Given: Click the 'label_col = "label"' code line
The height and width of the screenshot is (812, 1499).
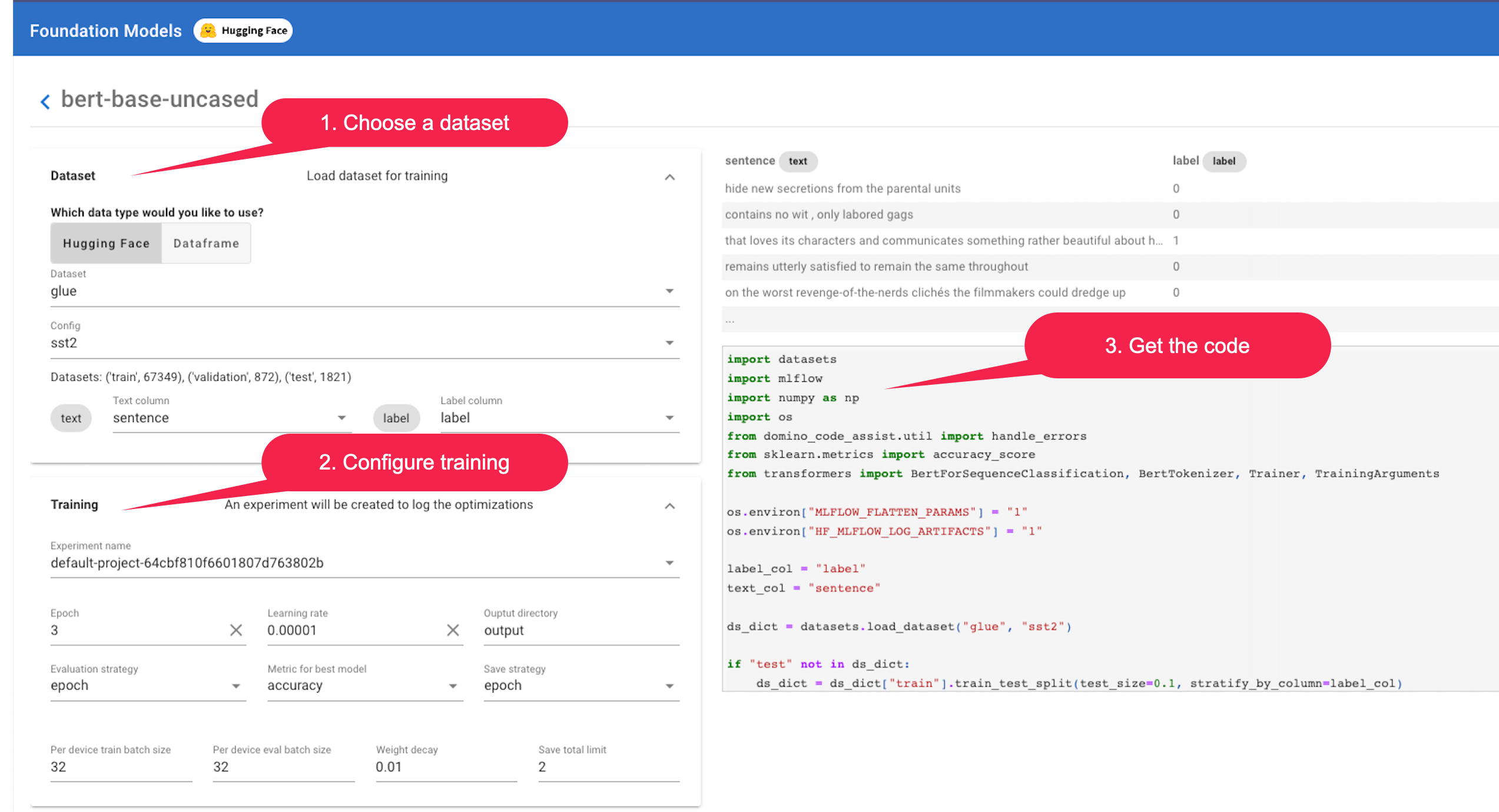Looking at the screenshot, I should point(796,569).
